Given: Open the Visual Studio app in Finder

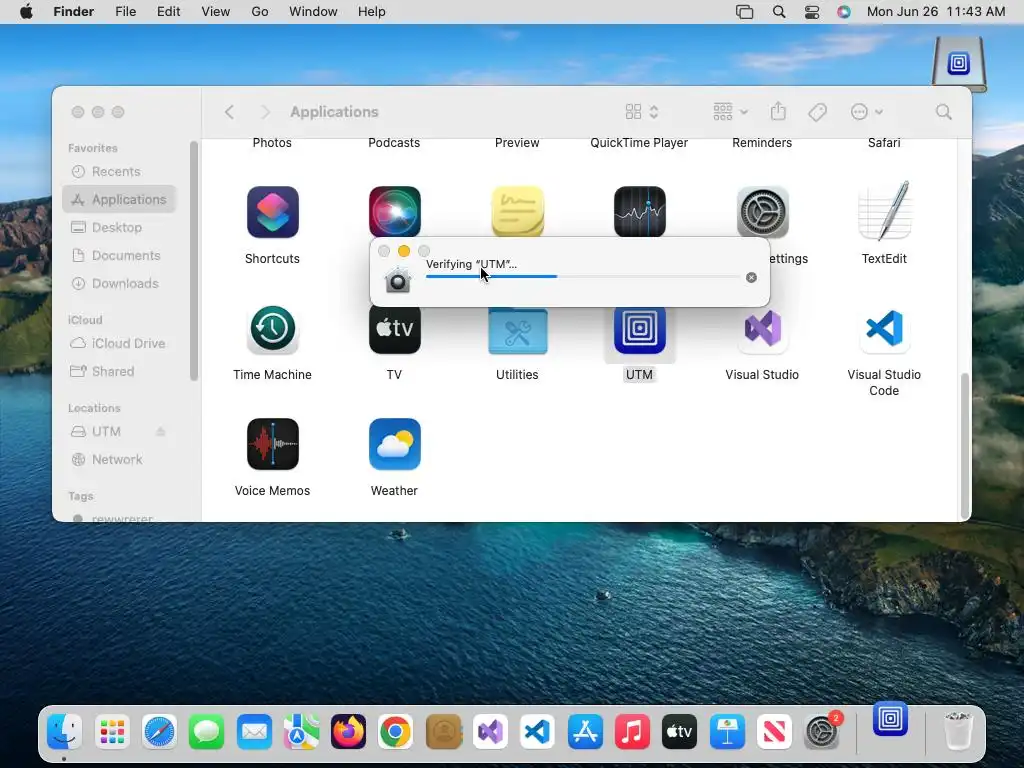Looking at the screenshot, I should click(762, 328).
